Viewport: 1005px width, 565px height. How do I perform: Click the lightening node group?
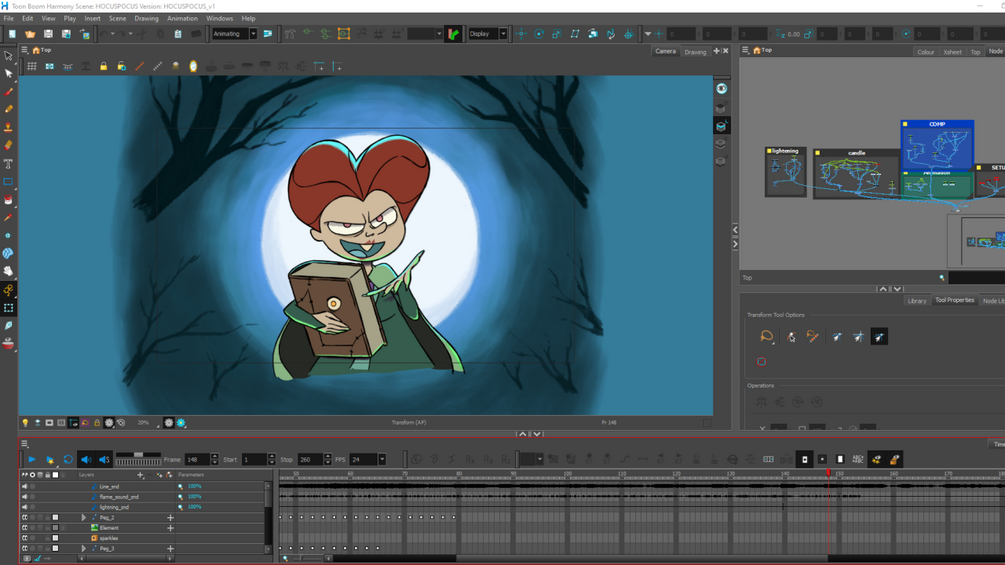(786, 171)
